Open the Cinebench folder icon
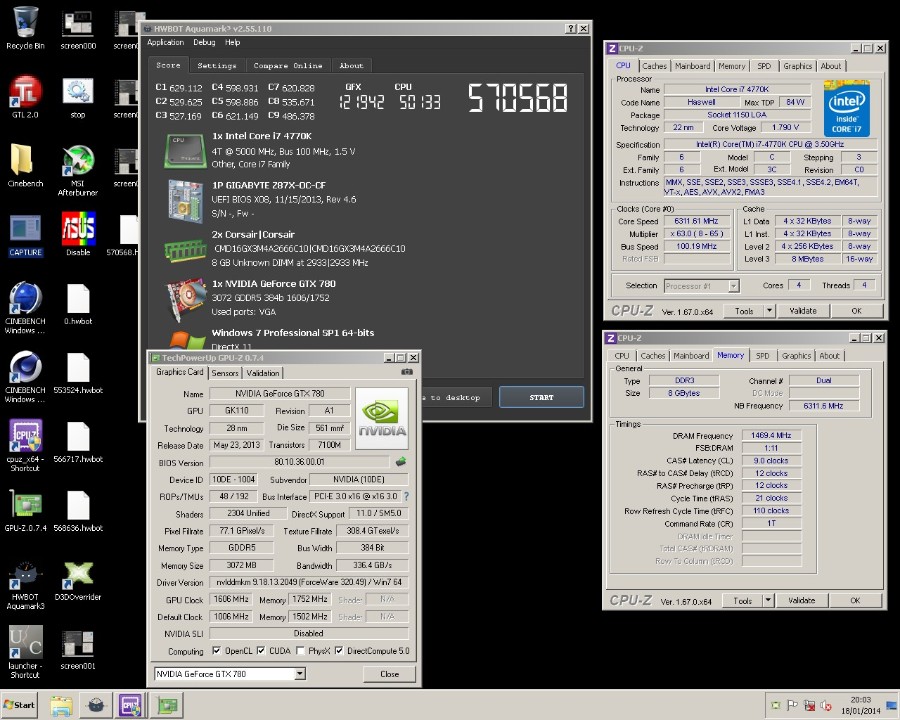 [x=25, y=165]
